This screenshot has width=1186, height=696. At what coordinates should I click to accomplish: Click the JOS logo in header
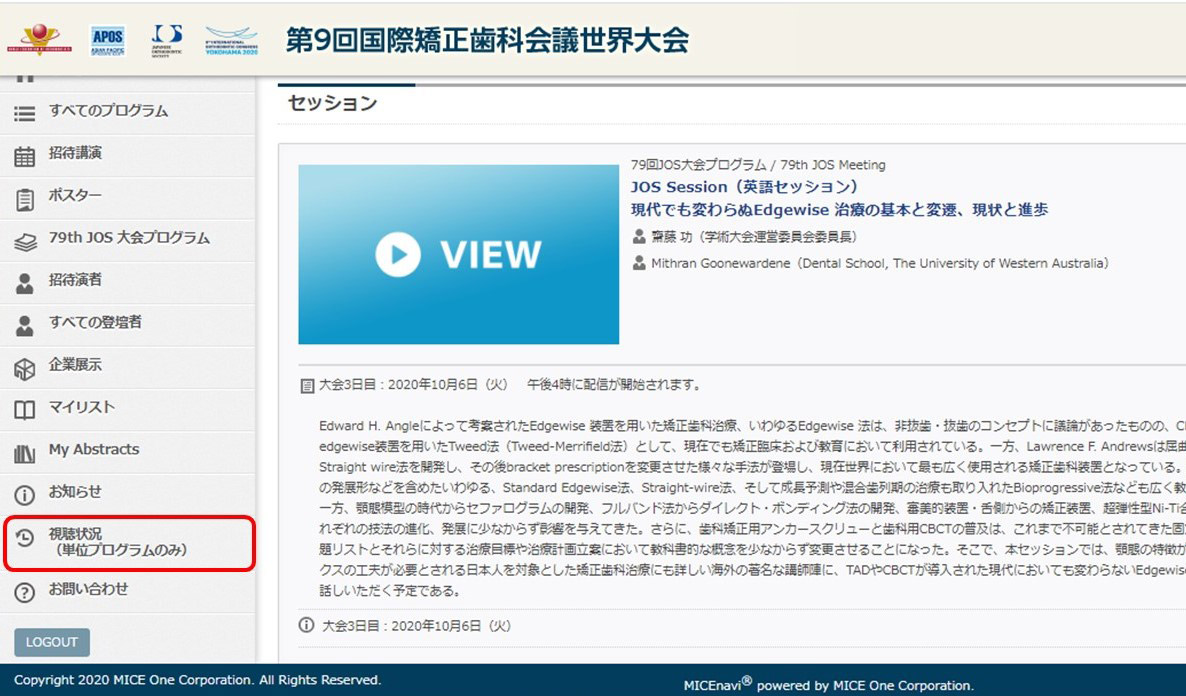166,40
